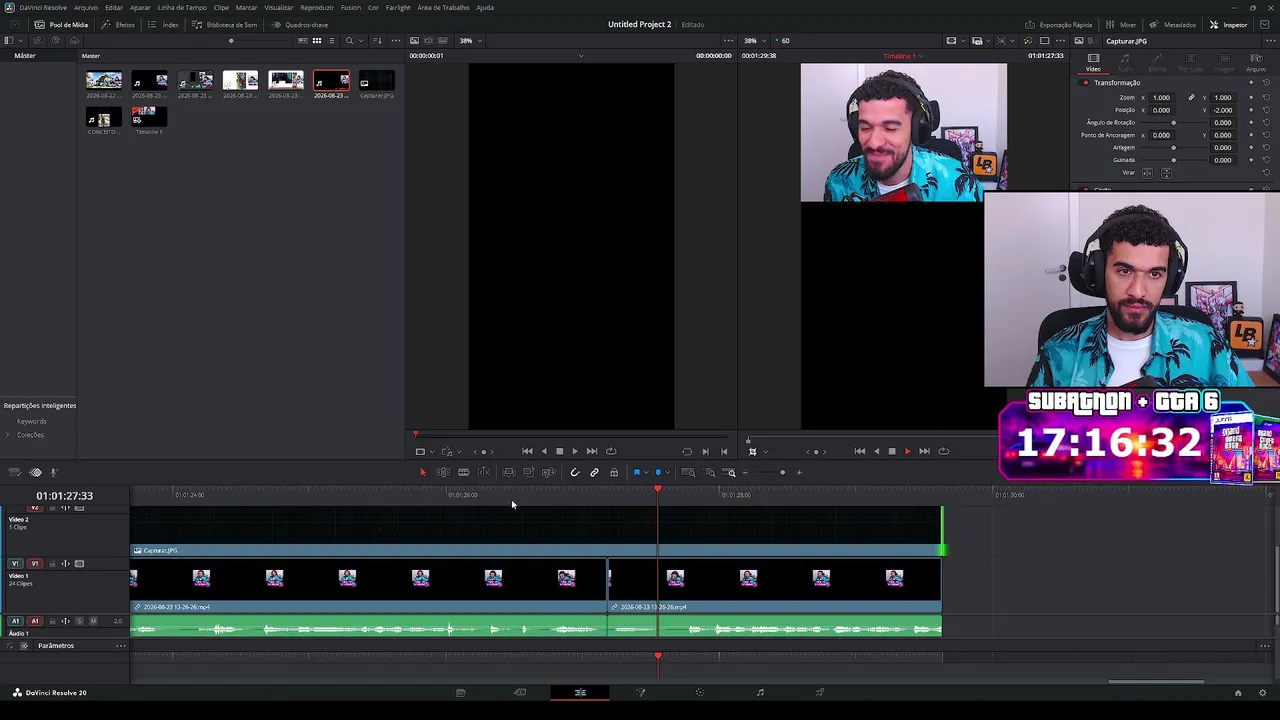Add a keyframe for Zoom
Screen dimensions: 1280x720
pos(1251,98)
